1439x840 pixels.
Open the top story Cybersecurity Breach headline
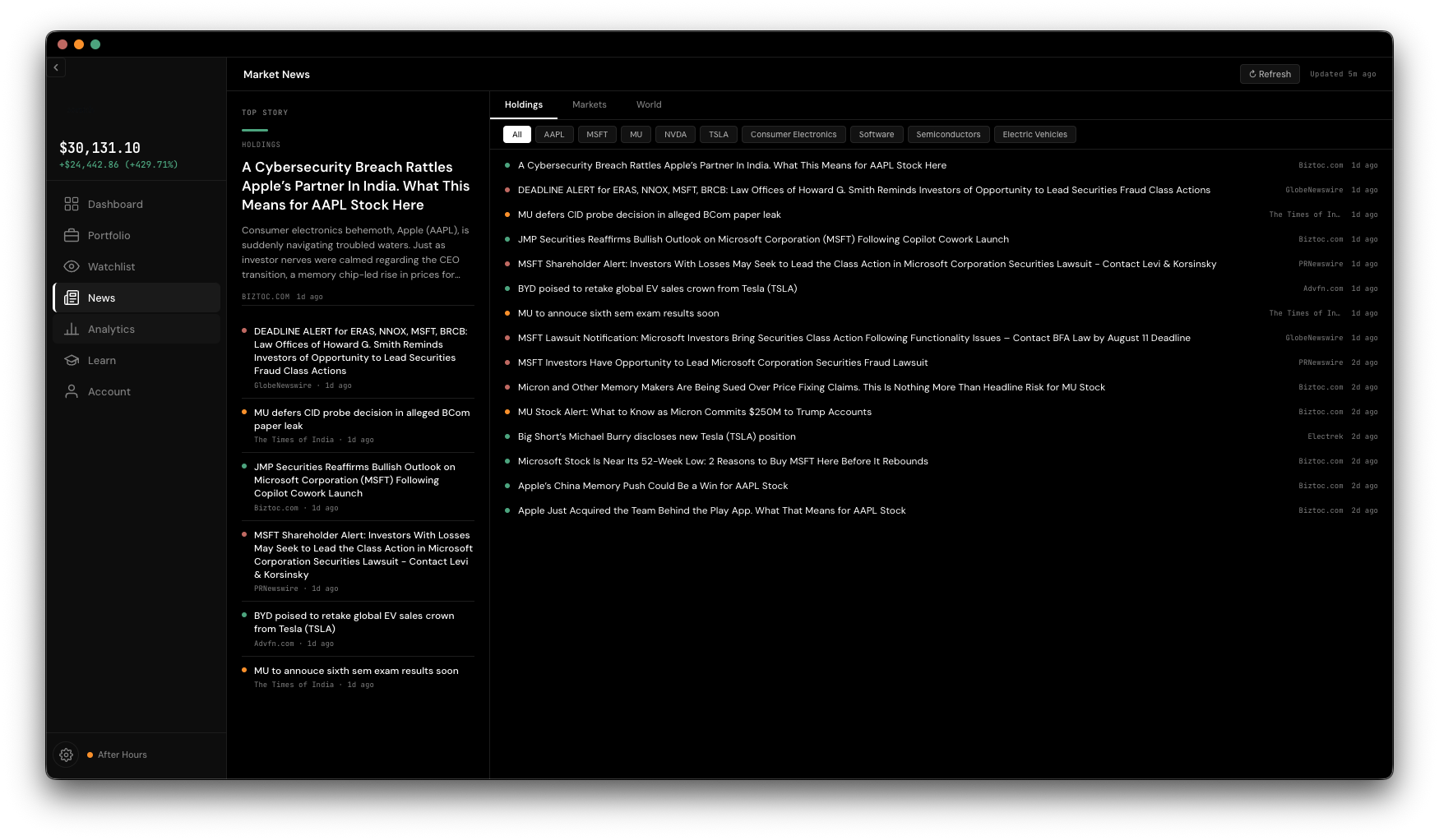pos(356,186)
